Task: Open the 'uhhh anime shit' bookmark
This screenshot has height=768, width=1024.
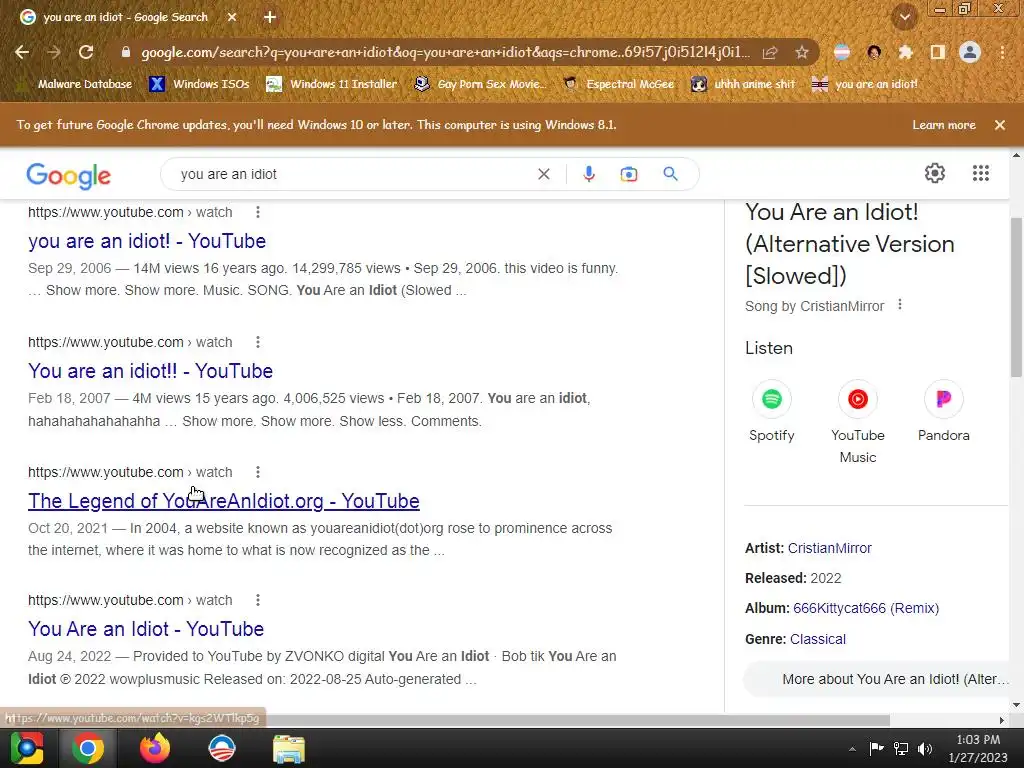Action: point(744,84)
